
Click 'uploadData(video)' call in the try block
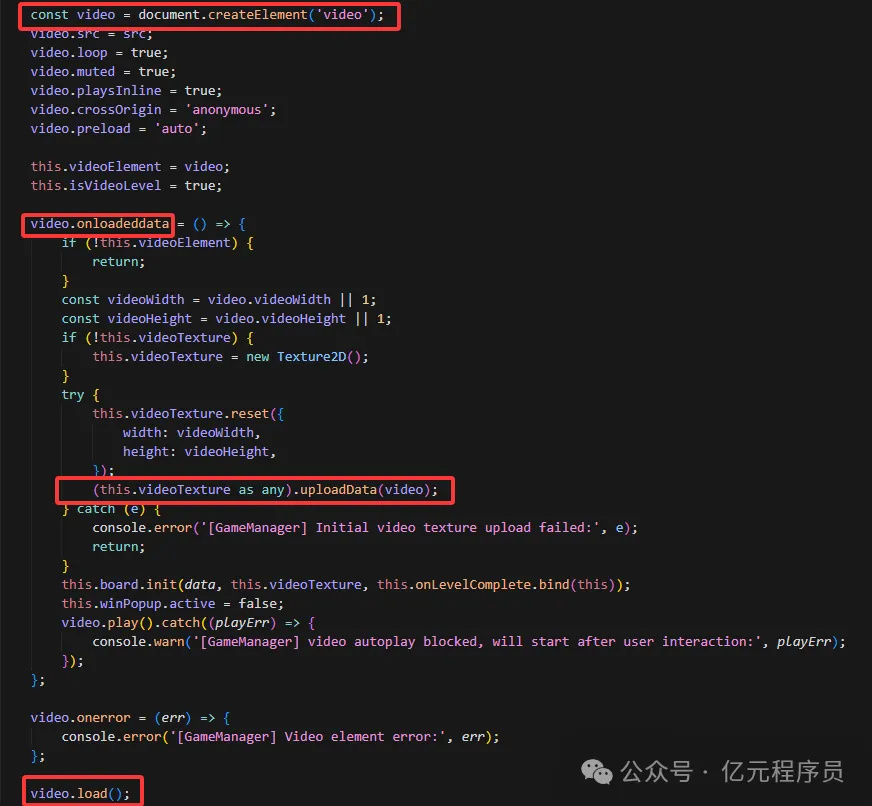pos(365,489)
